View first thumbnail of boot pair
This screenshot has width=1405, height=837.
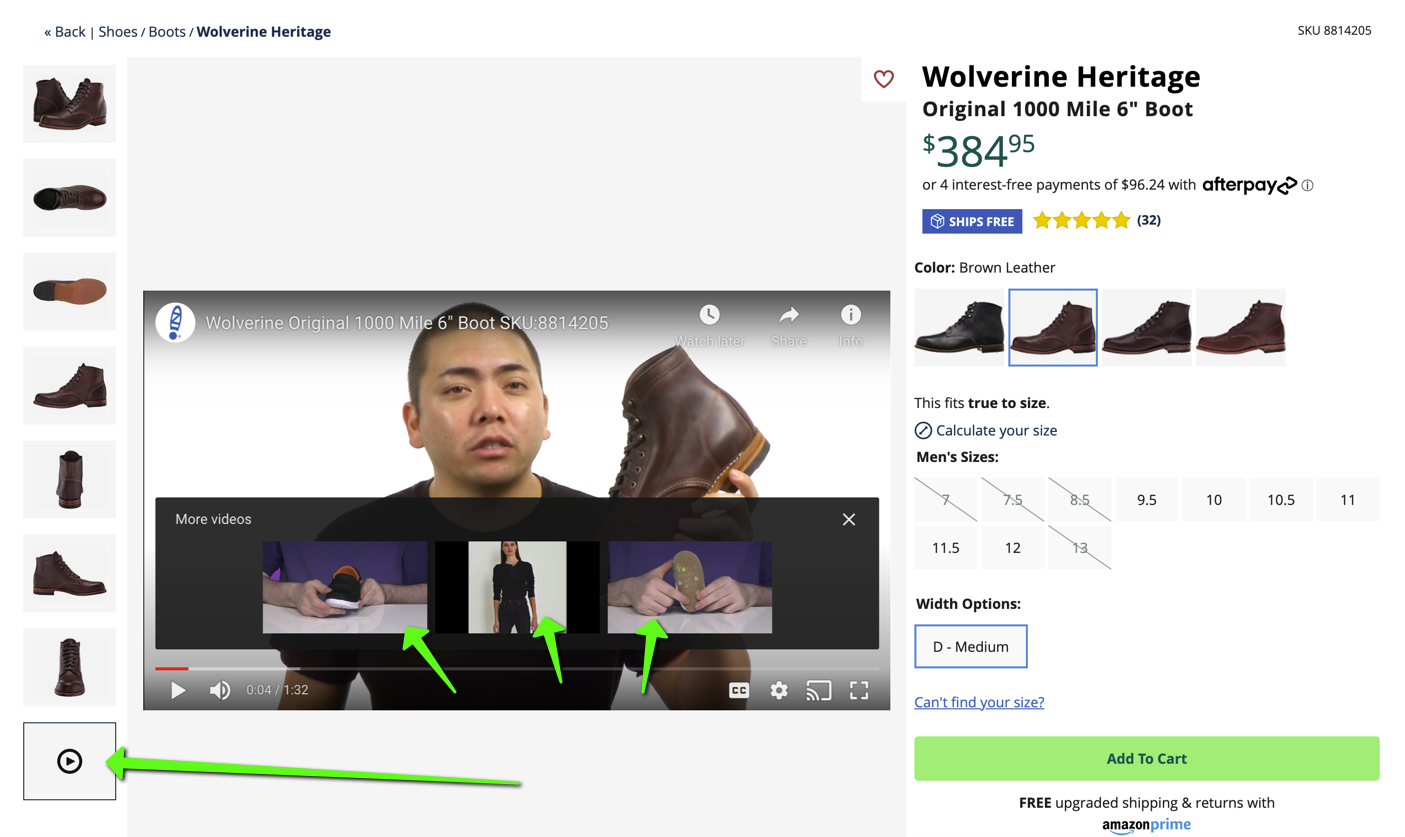point(70,104)
